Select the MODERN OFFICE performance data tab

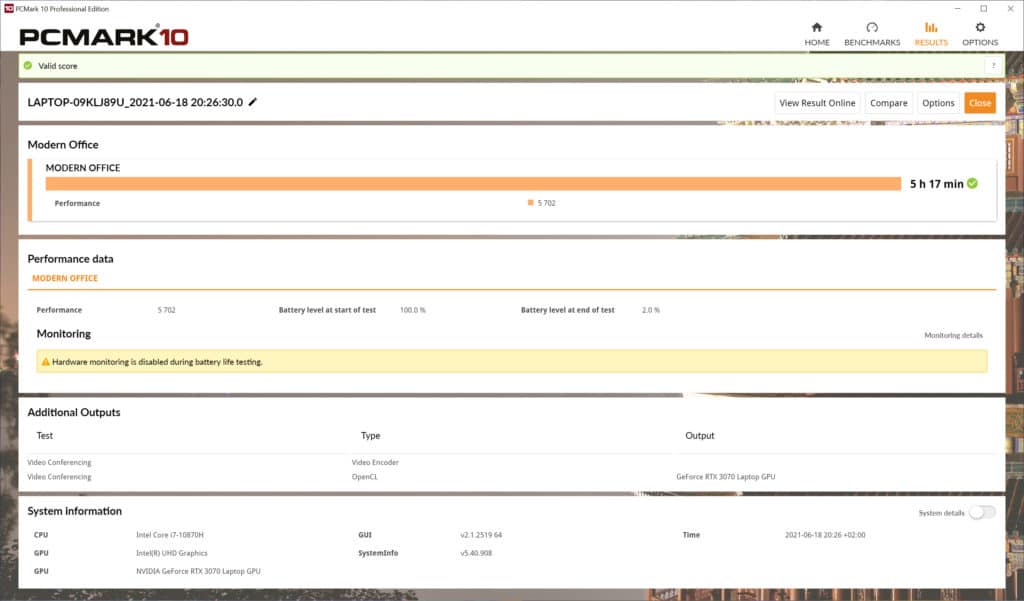click(65, 278)
